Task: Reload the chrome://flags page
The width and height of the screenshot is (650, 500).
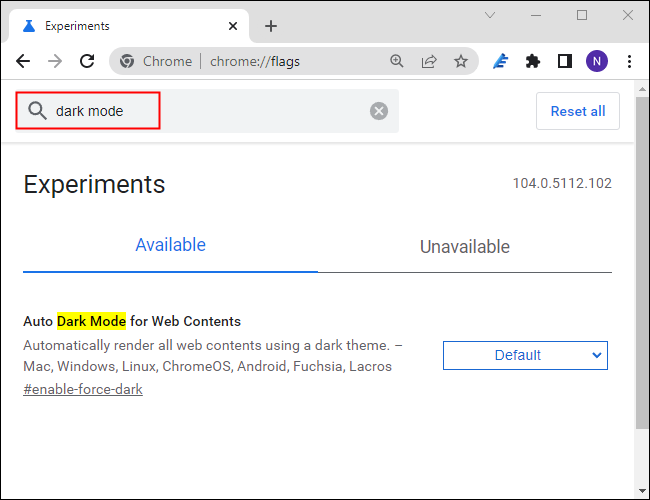Action: (x=87, y=61)
